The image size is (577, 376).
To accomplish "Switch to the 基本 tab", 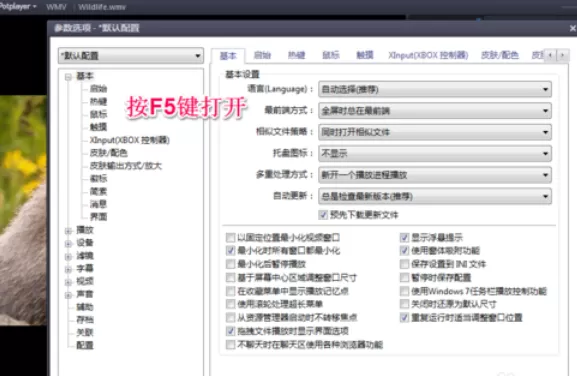I will click(x=228, y=56).
